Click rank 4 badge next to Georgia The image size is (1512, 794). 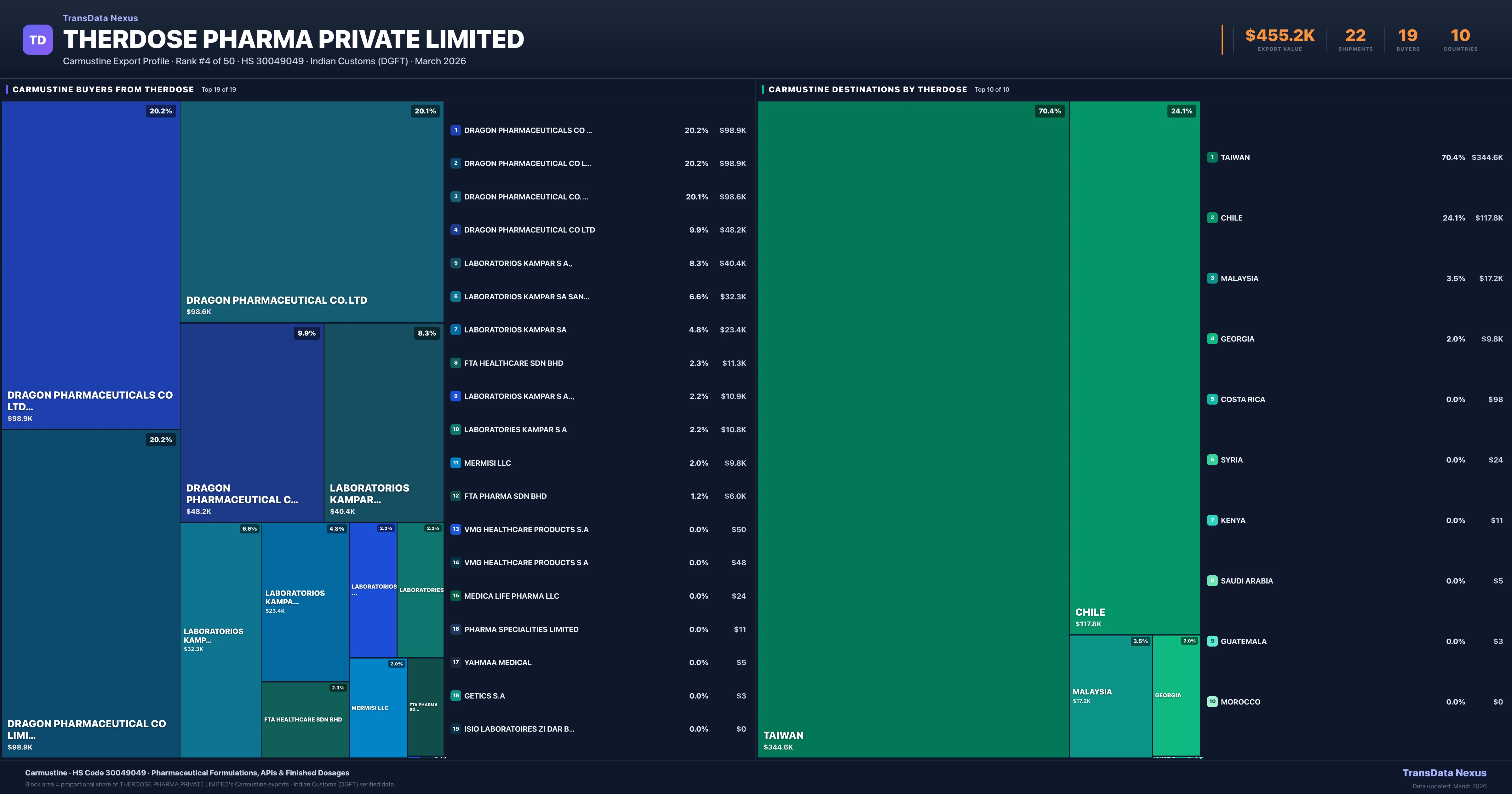point(1212,339)
